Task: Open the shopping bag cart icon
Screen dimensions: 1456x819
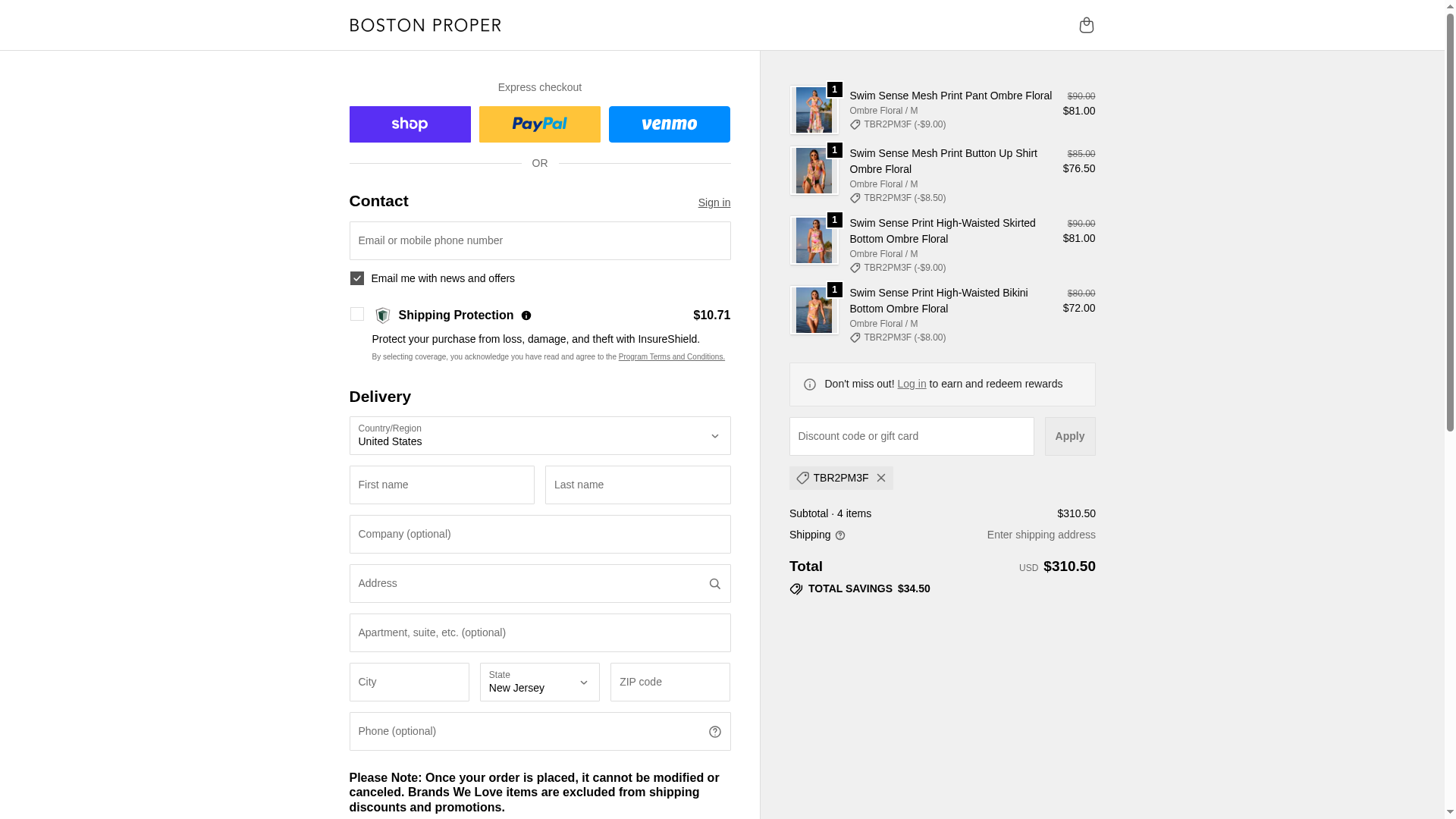Action: coord(1086,25)
